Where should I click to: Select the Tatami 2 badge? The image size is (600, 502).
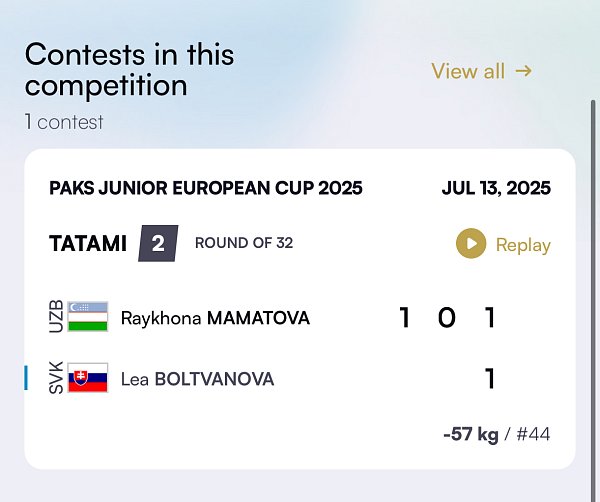[158, 243]
